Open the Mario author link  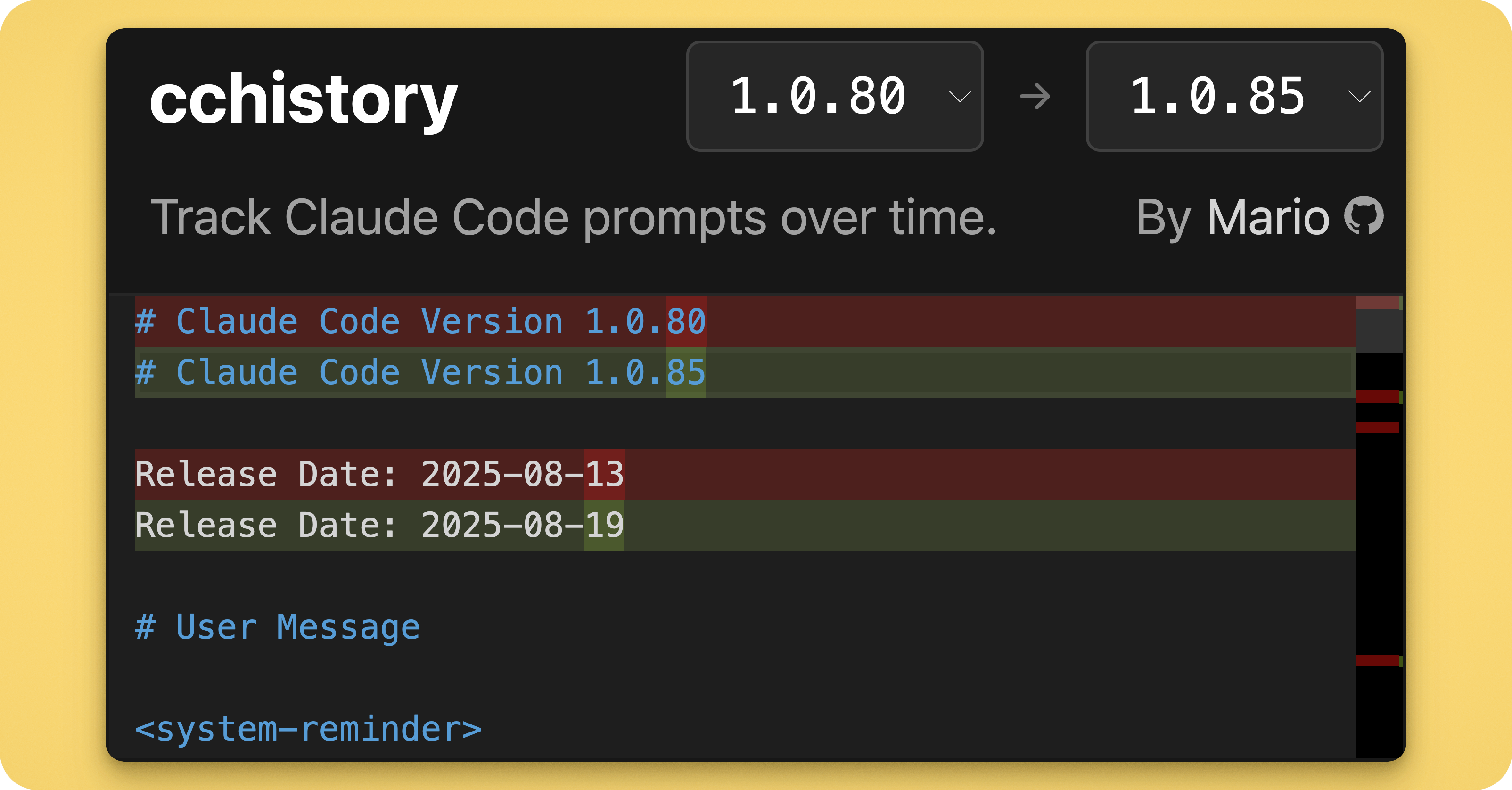coord(1268,217)
